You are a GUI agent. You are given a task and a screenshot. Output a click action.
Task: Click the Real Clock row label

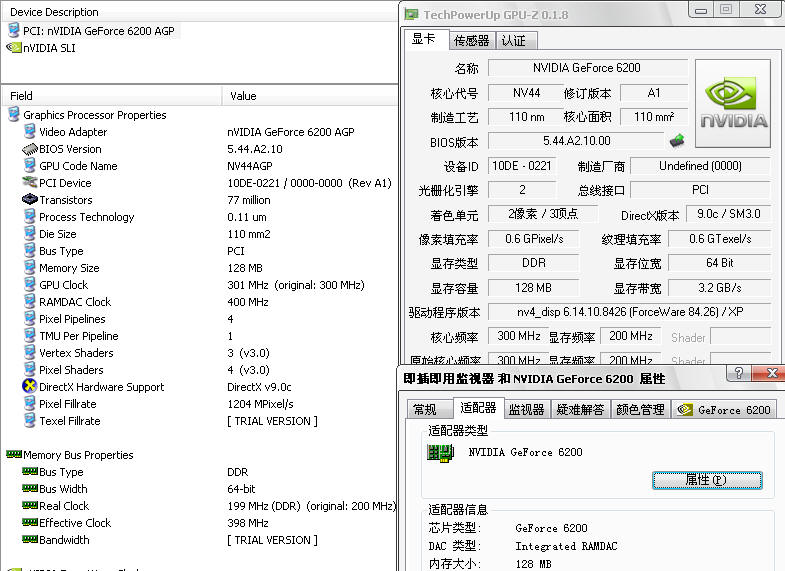pyautogui.click(x=64, y=506)
